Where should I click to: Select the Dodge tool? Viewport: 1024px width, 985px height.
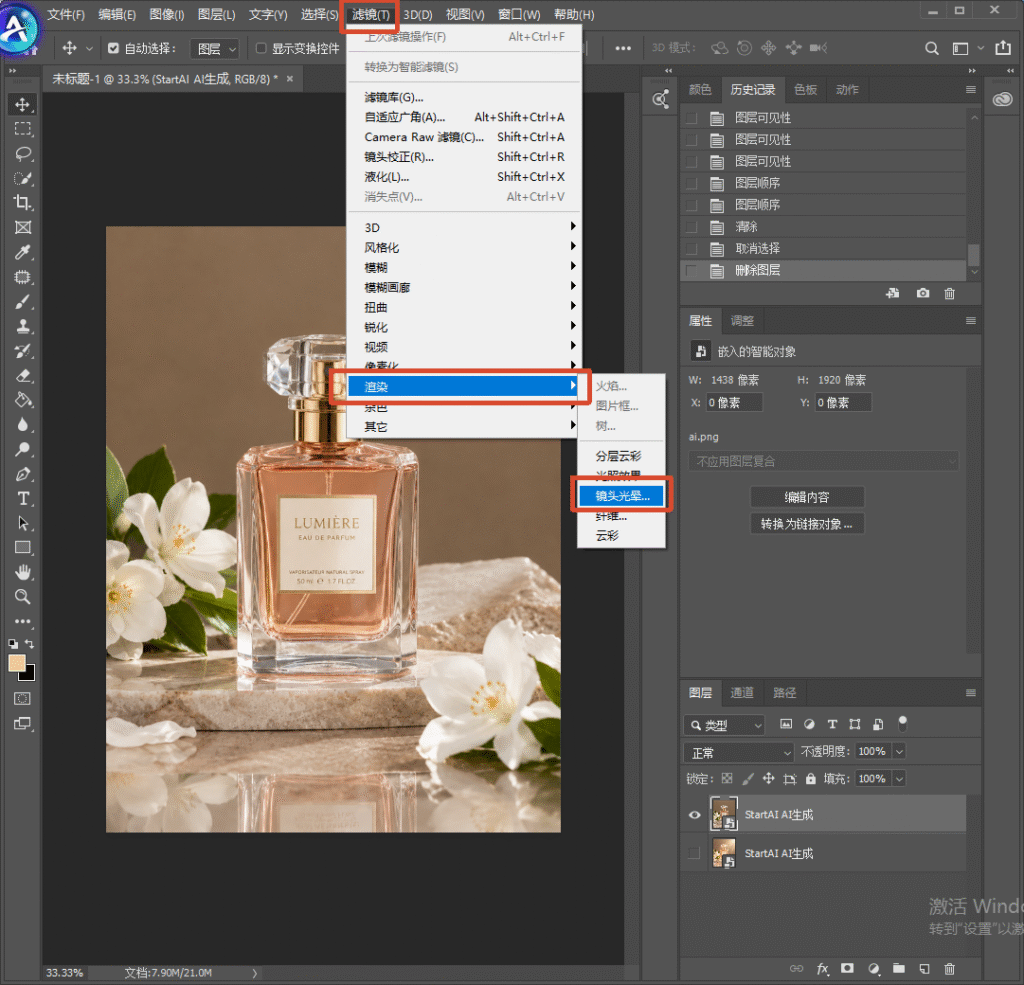[x=23, y=449]
